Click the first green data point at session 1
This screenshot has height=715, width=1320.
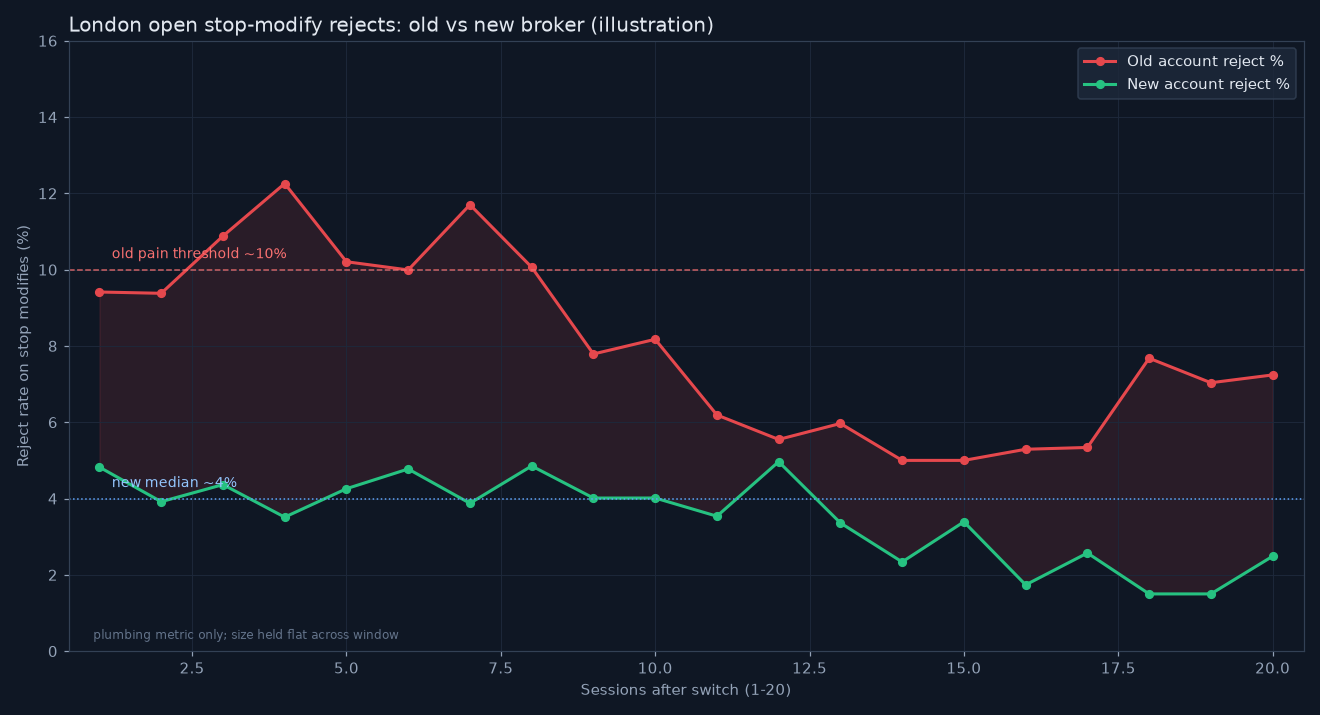point(99,467)
